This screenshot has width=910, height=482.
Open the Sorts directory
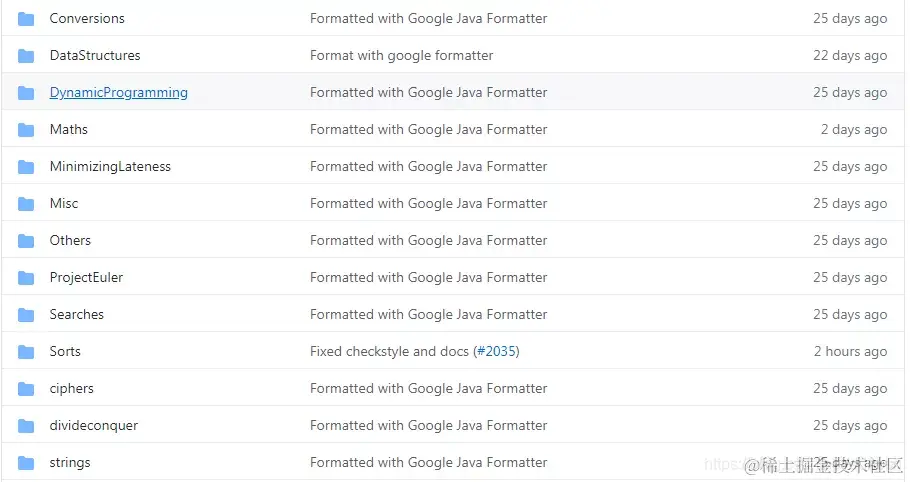pos(65,352)
